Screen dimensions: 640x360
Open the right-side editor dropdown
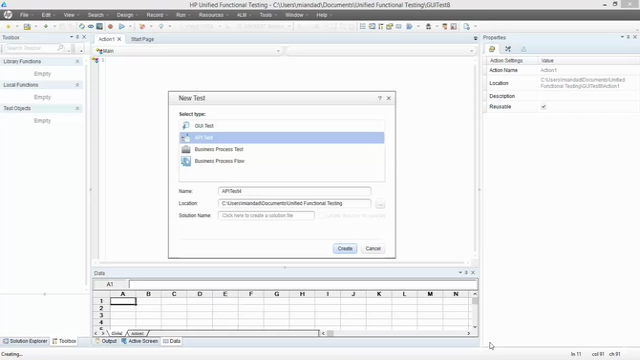click(x=471, y=51)
